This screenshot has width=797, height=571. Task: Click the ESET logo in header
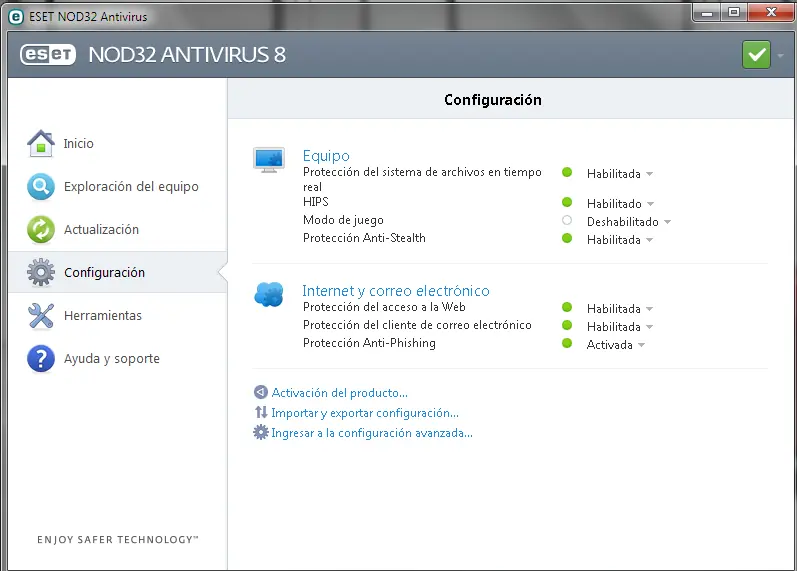(x=48, y=54)
